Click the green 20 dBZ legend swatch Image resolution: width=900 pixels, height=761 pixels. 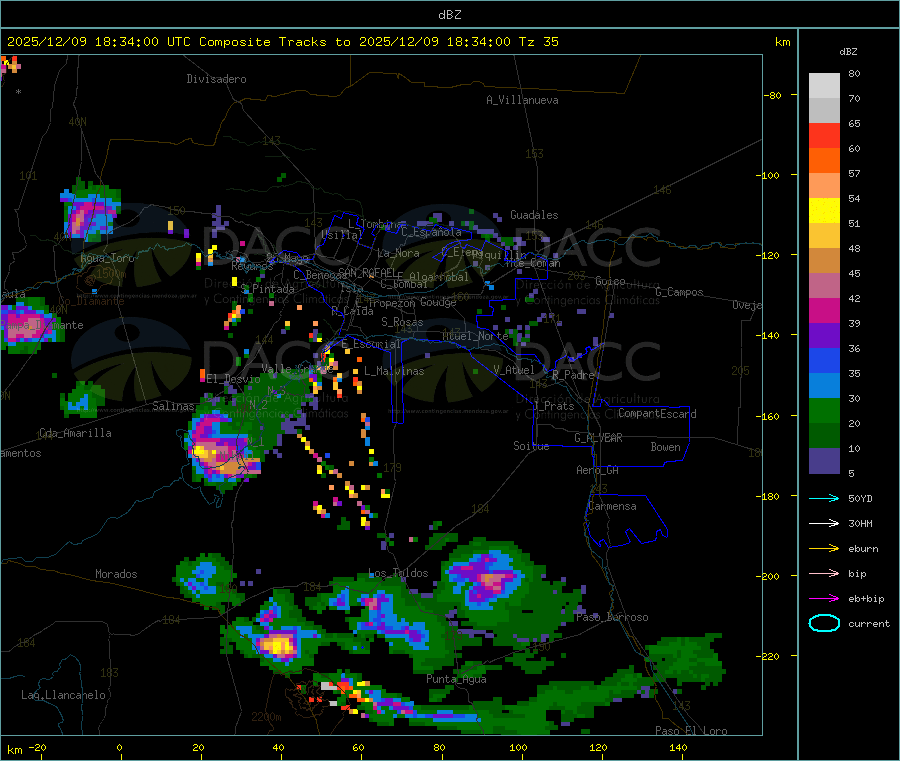(824, 410)
